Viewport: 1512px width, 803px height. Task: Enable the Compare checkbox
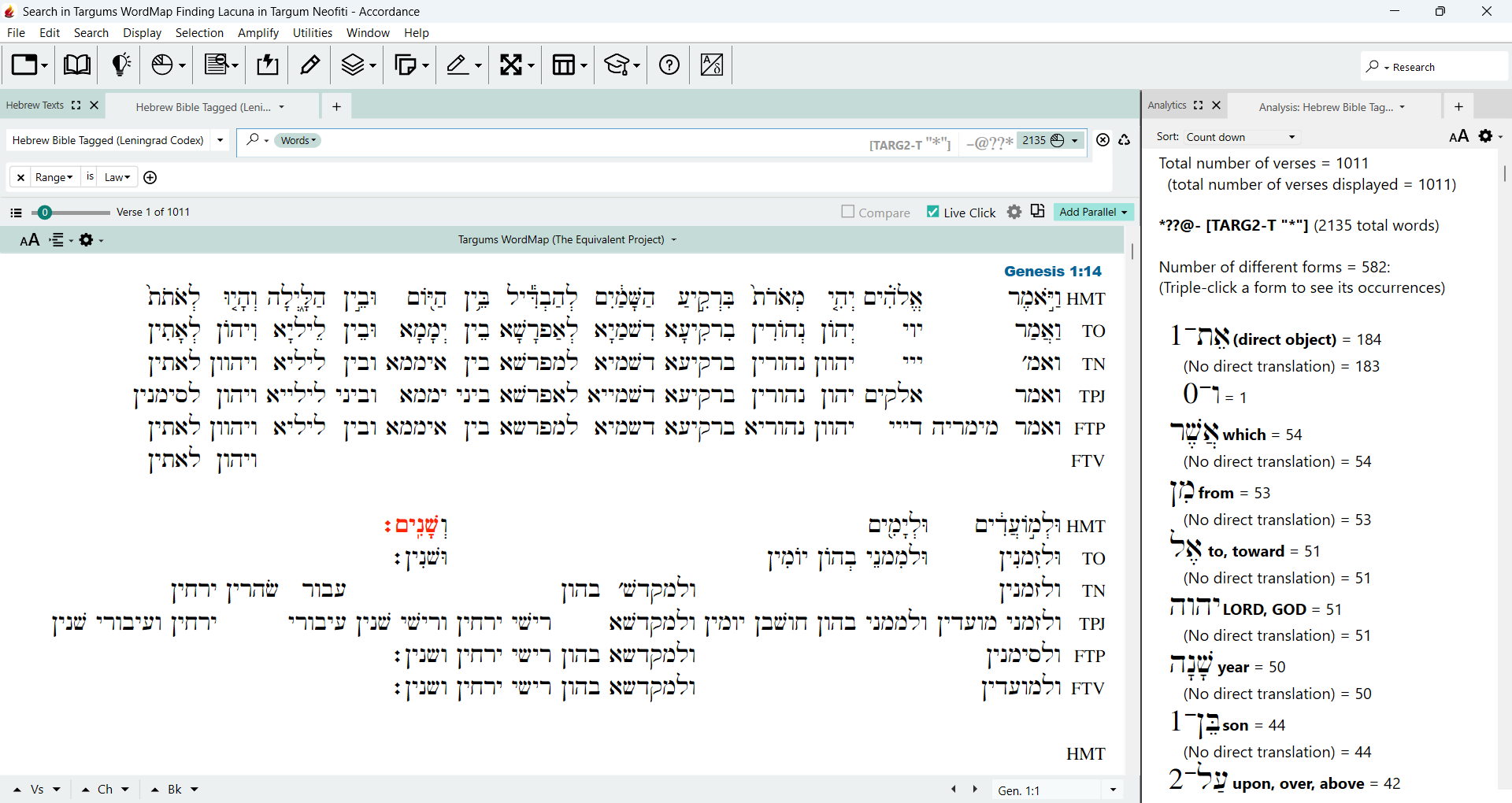(848, 212)
